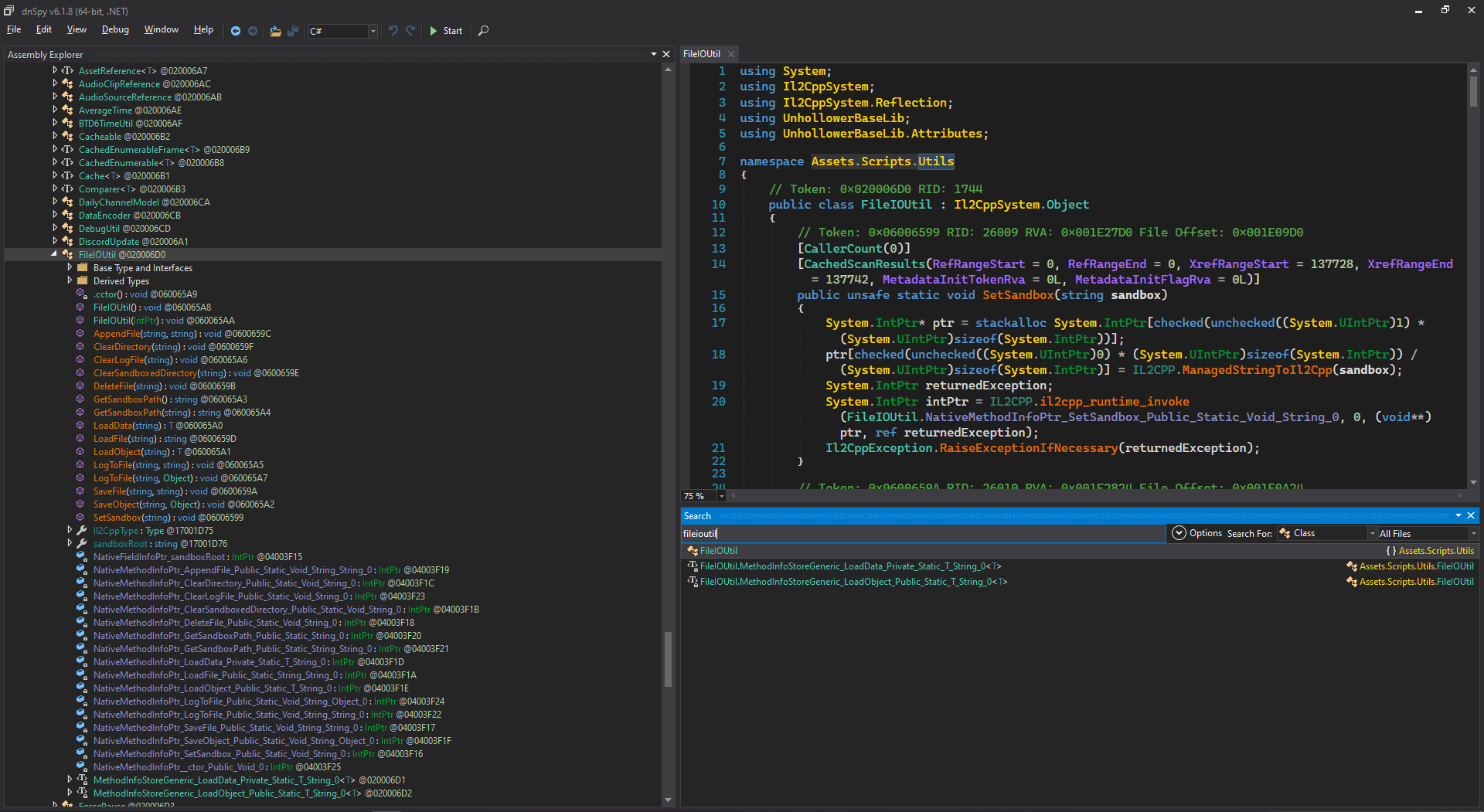This screenshot has width=1484, height=812.
Task: Click the Undo toolbar icon
Action: [x=393, y=31]
